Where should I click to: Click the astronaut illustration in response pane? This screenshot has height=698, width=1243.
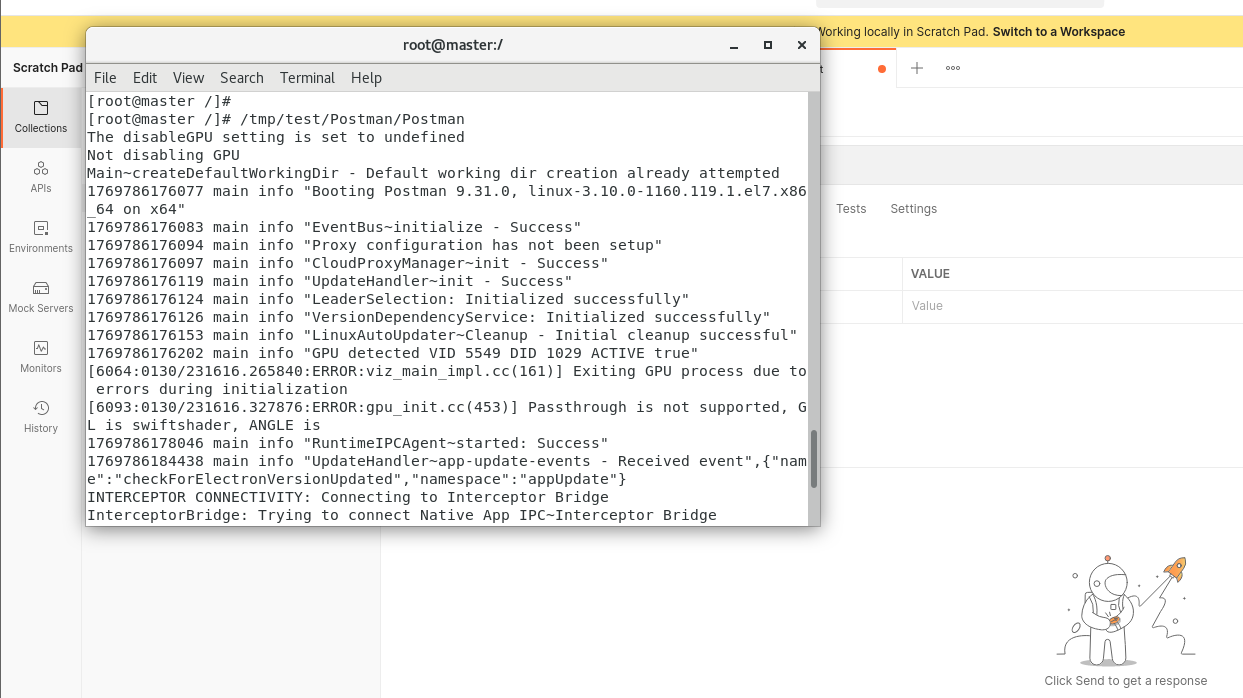pos(1126,610)
